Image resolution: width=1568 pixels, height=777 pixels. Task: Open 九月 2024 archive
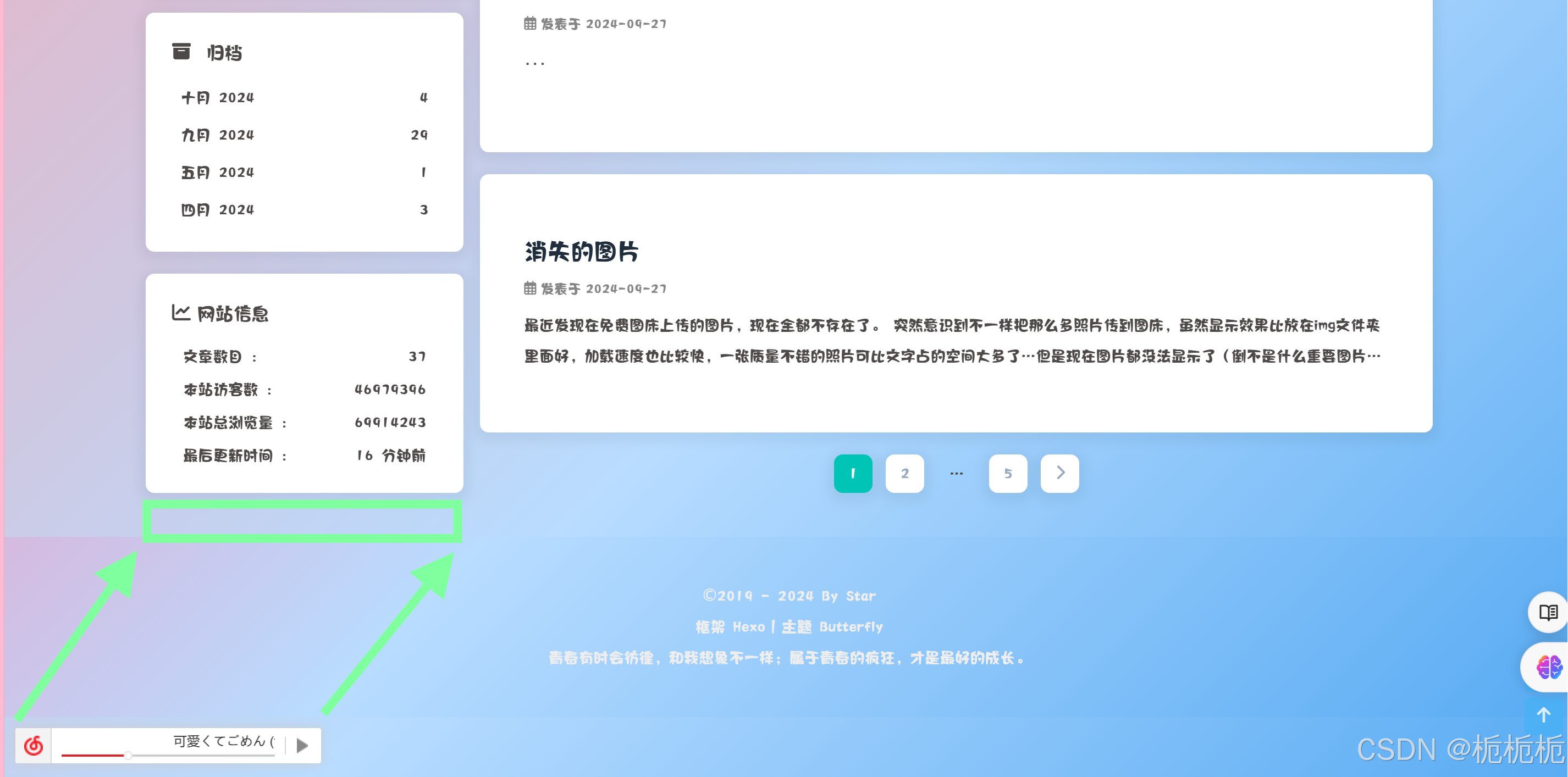pos(218,135)
